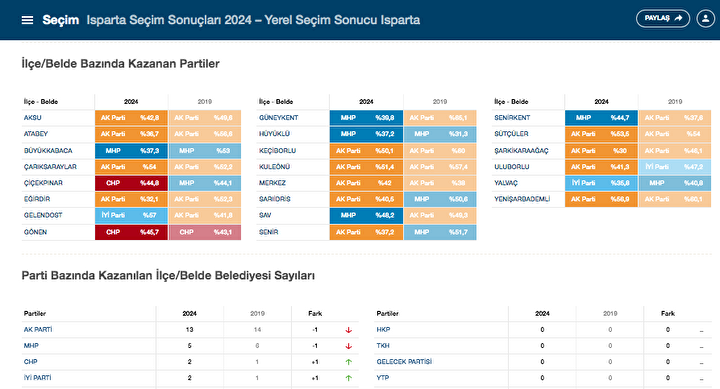
Task: Open the AK PARTİ party link
Action: (x=38, y=329)
